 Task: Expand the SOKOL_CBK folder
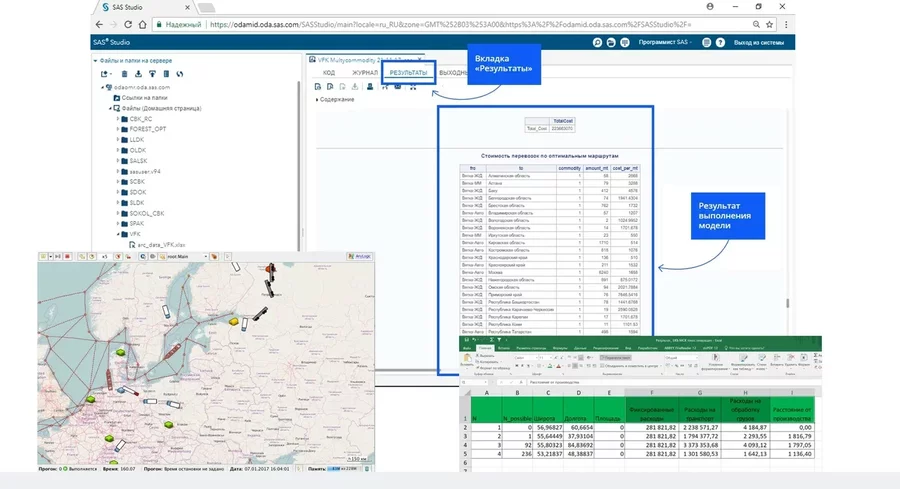tap(118, 213)
